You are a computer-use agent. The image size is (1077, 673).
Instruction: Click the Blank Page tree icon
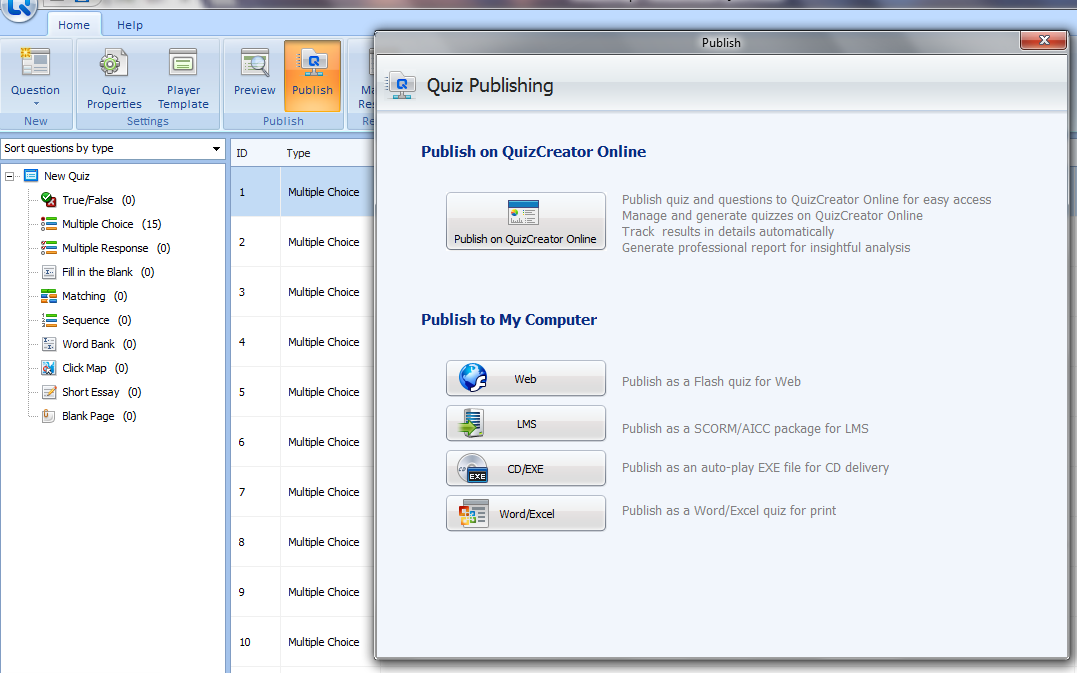(x=49, y=416)
